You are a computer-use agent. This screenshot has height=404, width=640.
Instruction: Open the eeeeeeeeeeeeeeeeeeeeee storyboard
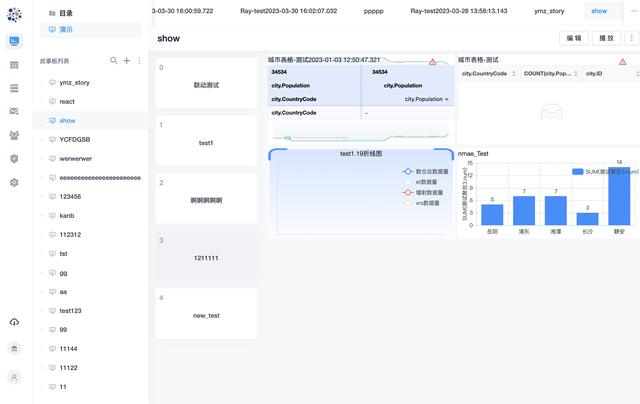[91, 178]
